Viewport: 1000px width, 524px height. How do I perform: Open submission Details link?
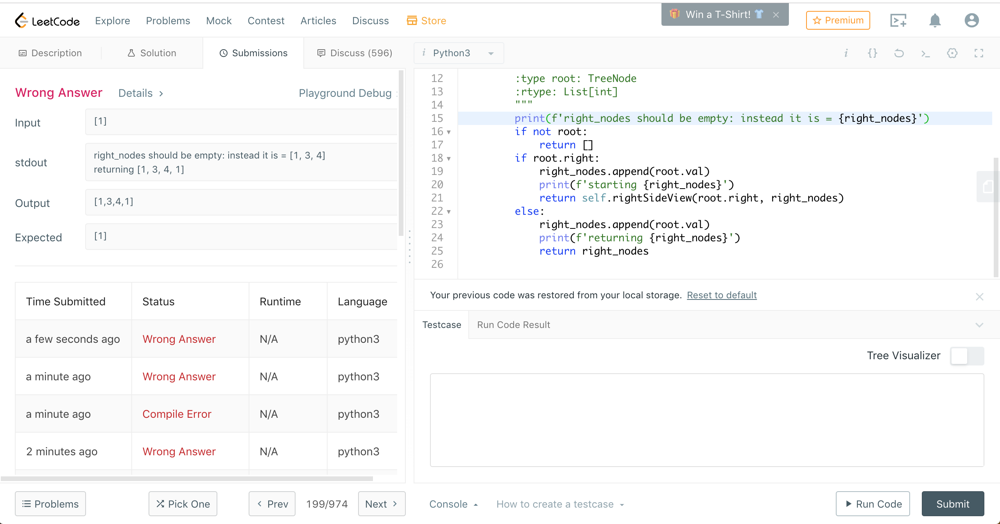[141, 93]
